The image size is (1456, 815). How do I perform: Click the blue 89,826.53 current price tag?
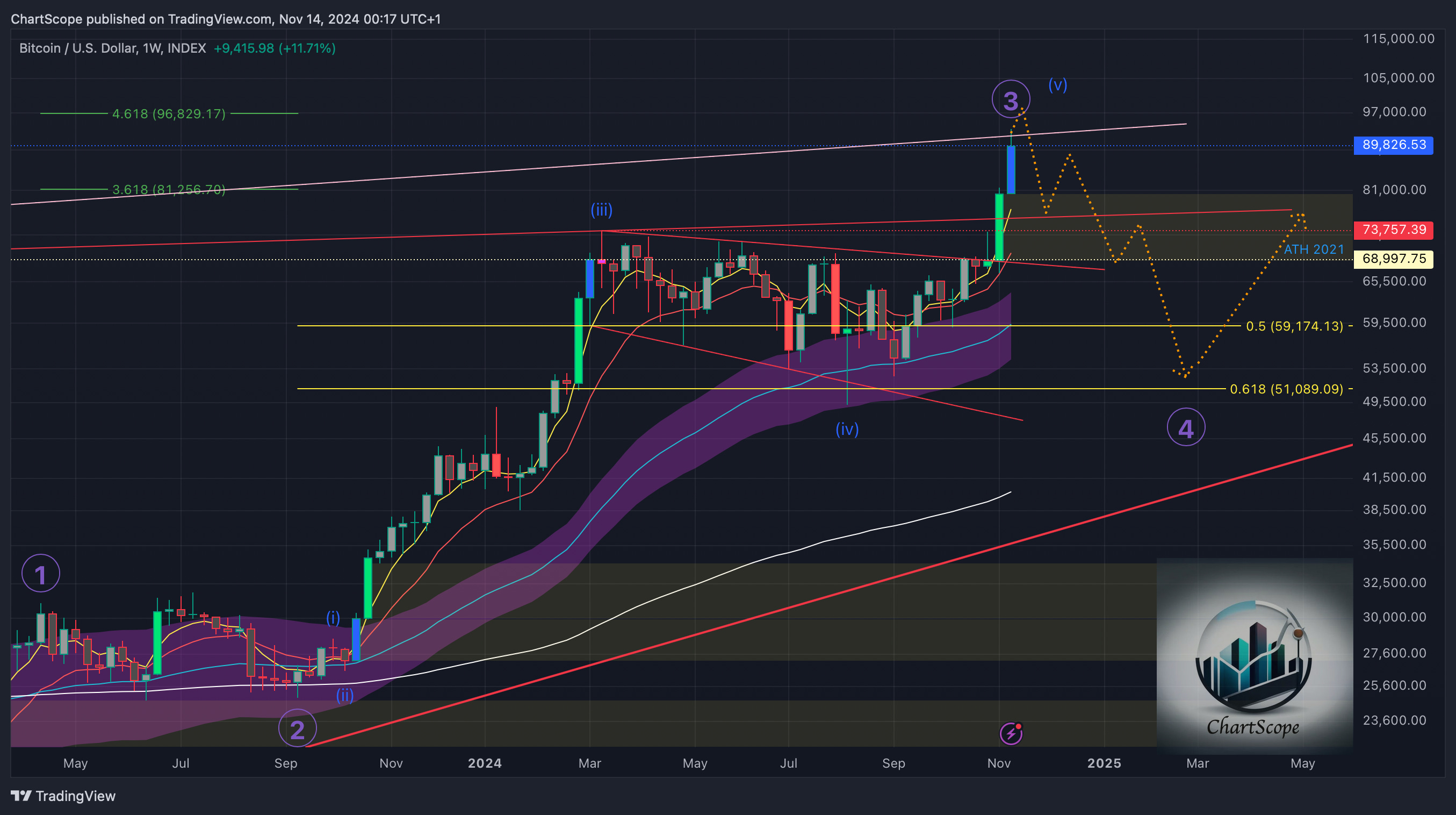[1393, 145]
